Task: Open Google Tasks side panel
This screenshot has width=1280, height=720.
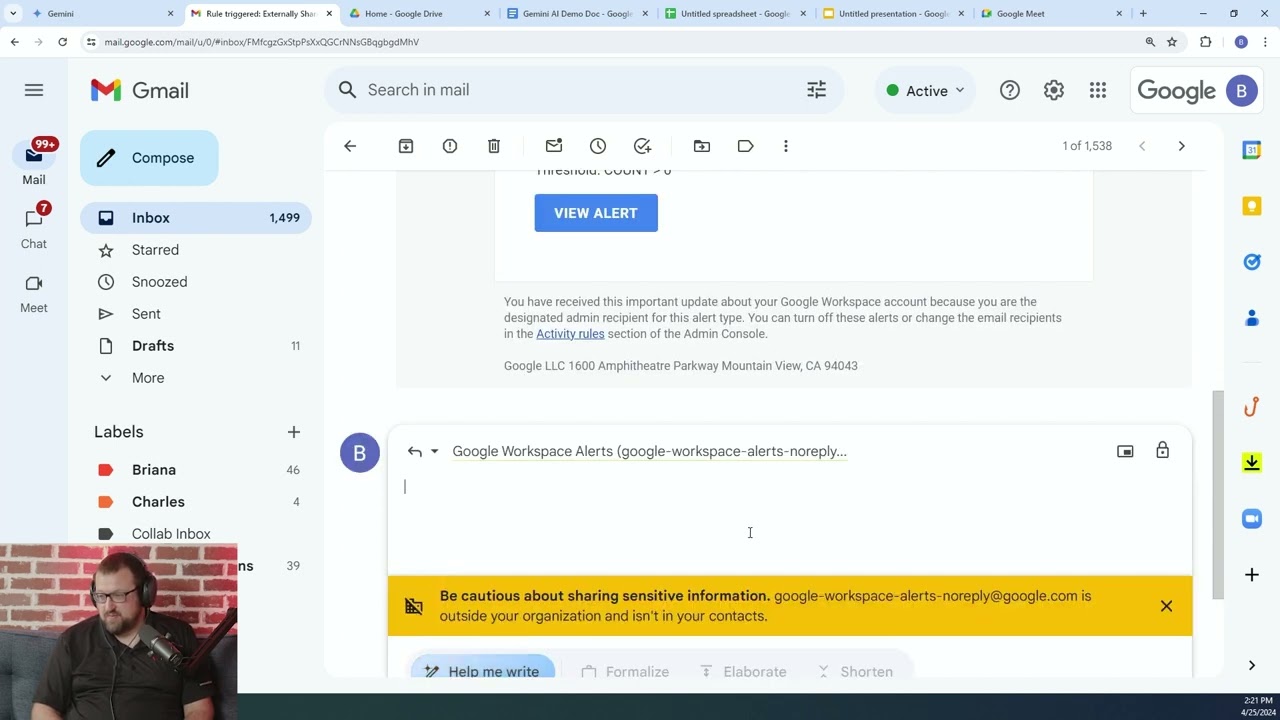Action: (1252, 262)
